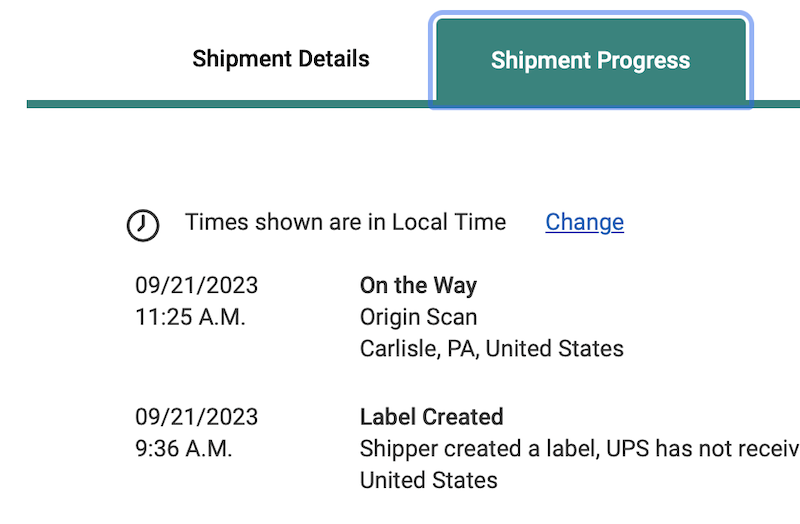Screen dimensions: 800x524
Task: Click the 'On the Way' status heading
Action: (x=418, y=285)
